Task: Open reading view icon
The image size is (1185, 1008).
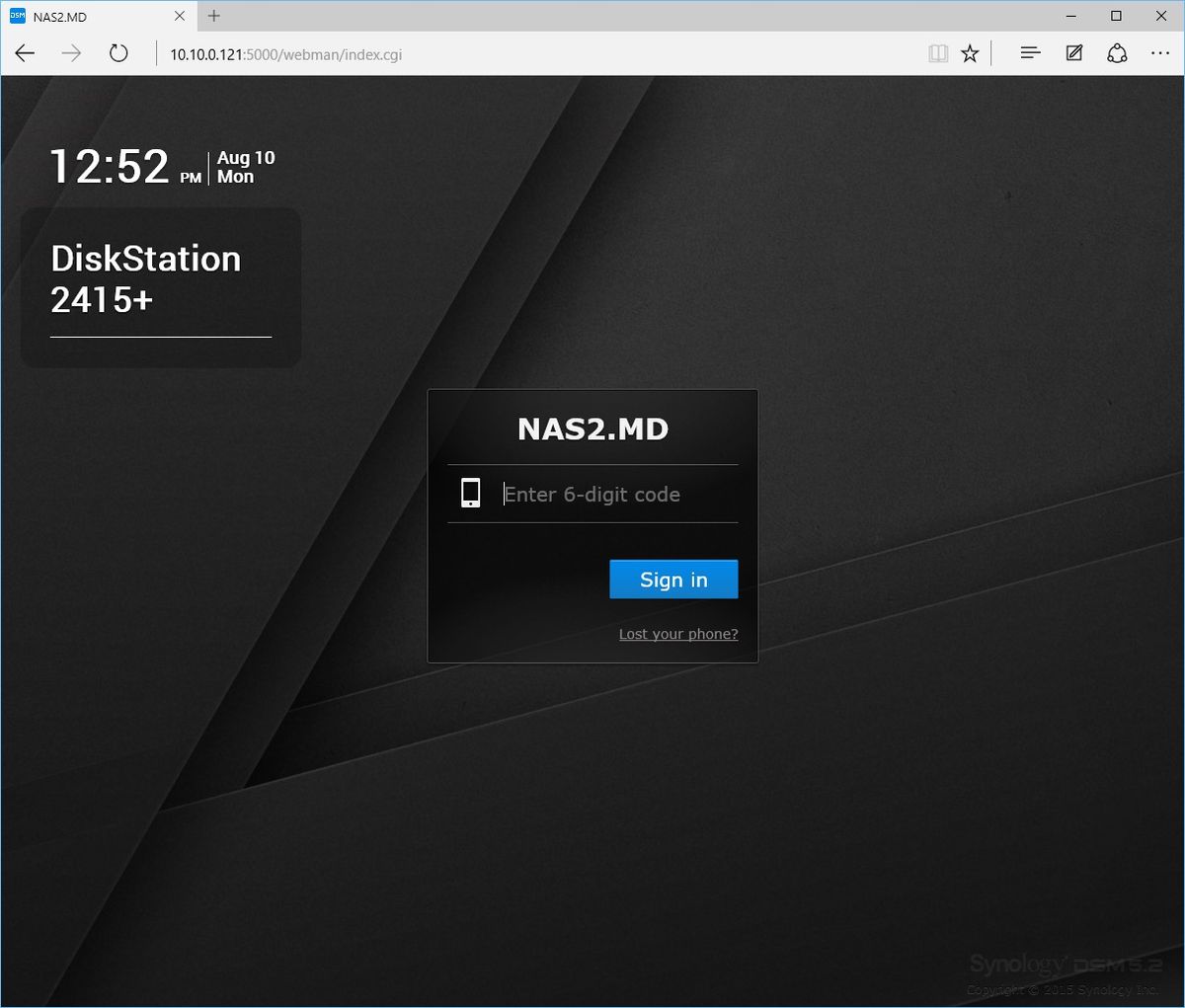Action: point(938,53)
